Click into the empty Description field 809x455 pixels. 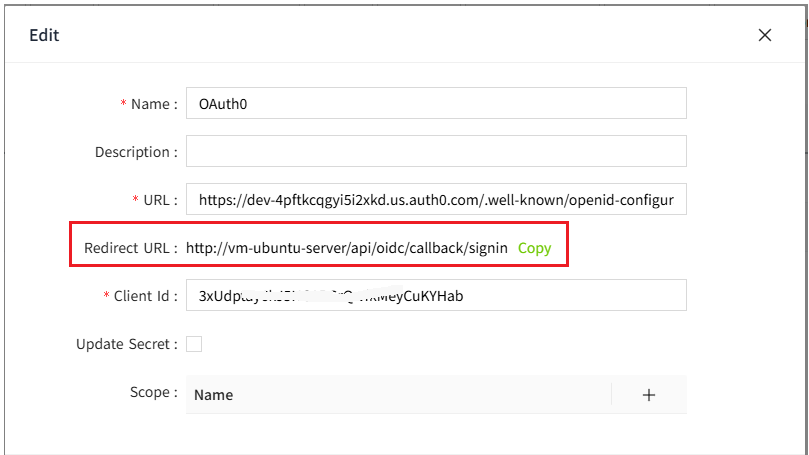tap(436, 151)
